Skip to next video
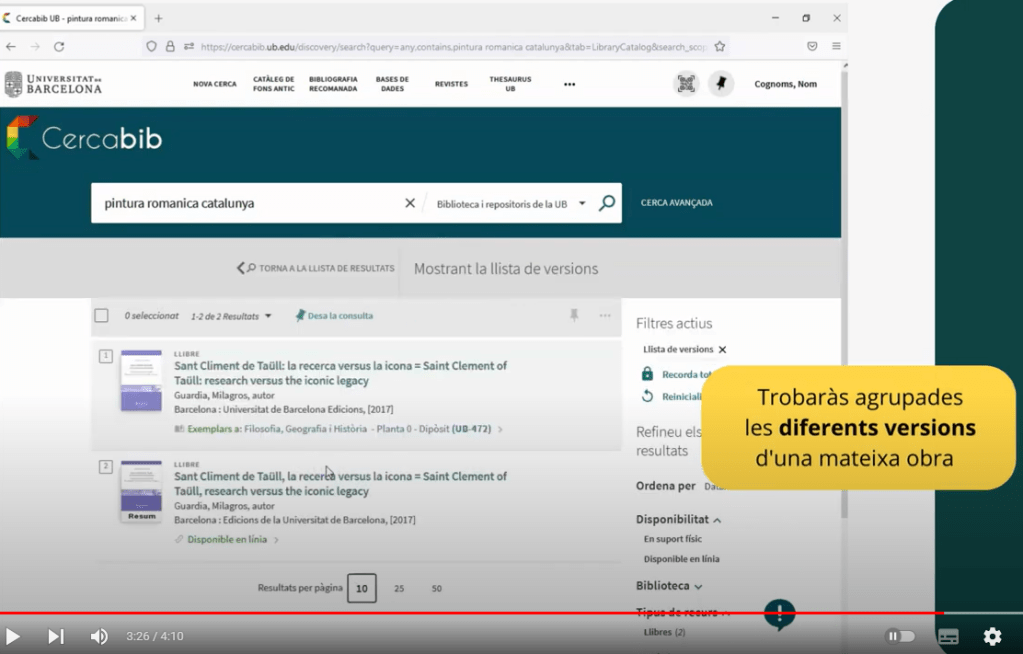This screenshot has width=1023, height=654. (56, 636)
